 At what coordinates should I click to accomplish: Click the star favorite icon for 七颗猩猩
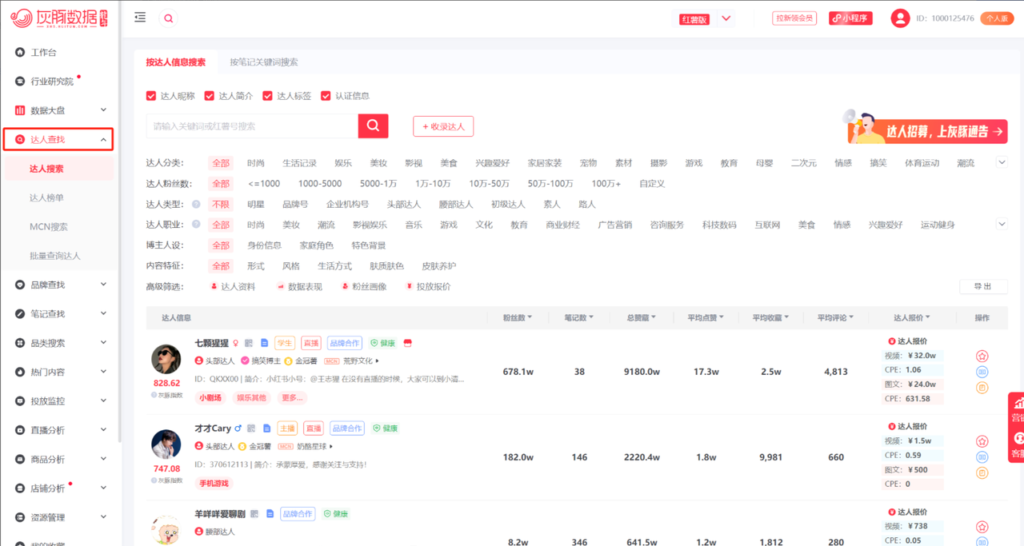pyautogui.click(x=982, y=356)
